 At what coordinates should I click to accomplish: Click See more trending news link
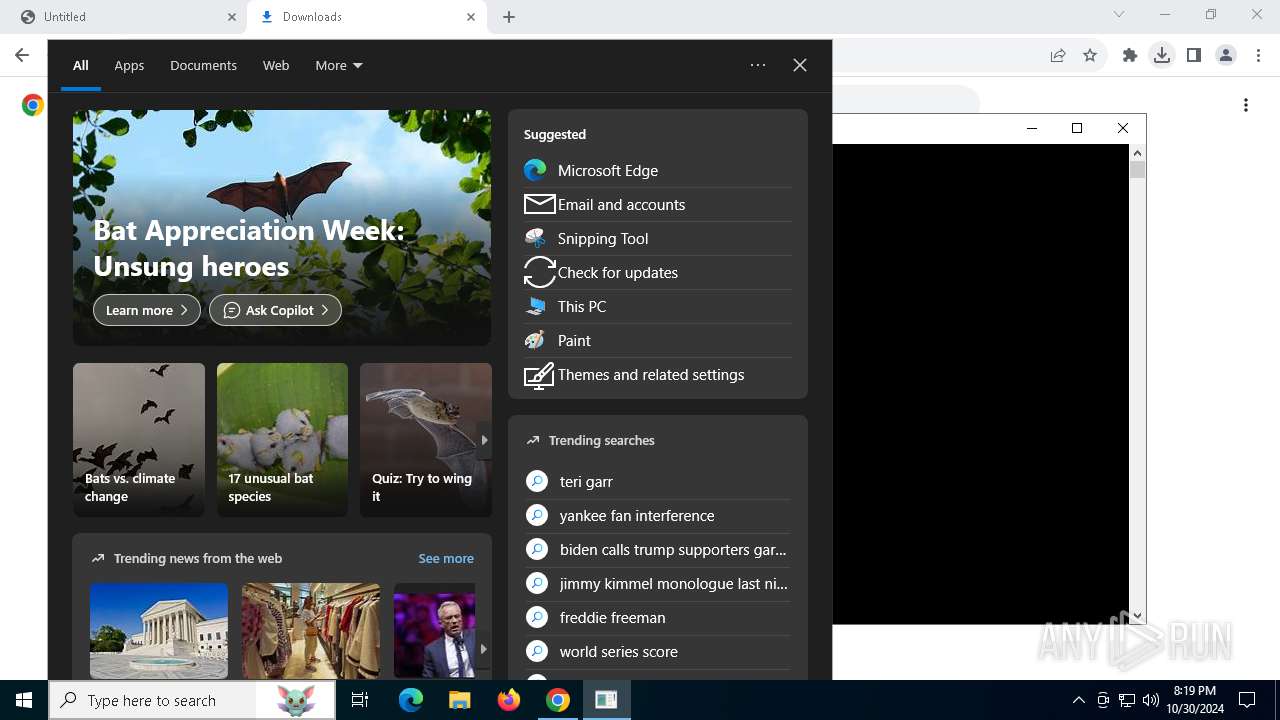pyautogui.click(x=446, y=558)
